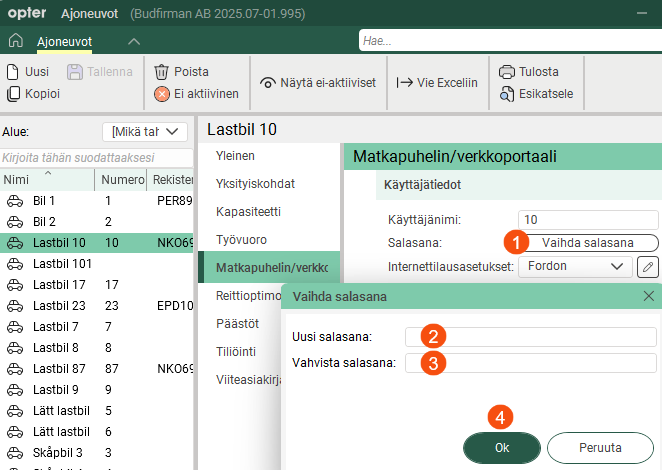
Task: Click the home icon in the tab bar
Action: [x=15, y=41]
